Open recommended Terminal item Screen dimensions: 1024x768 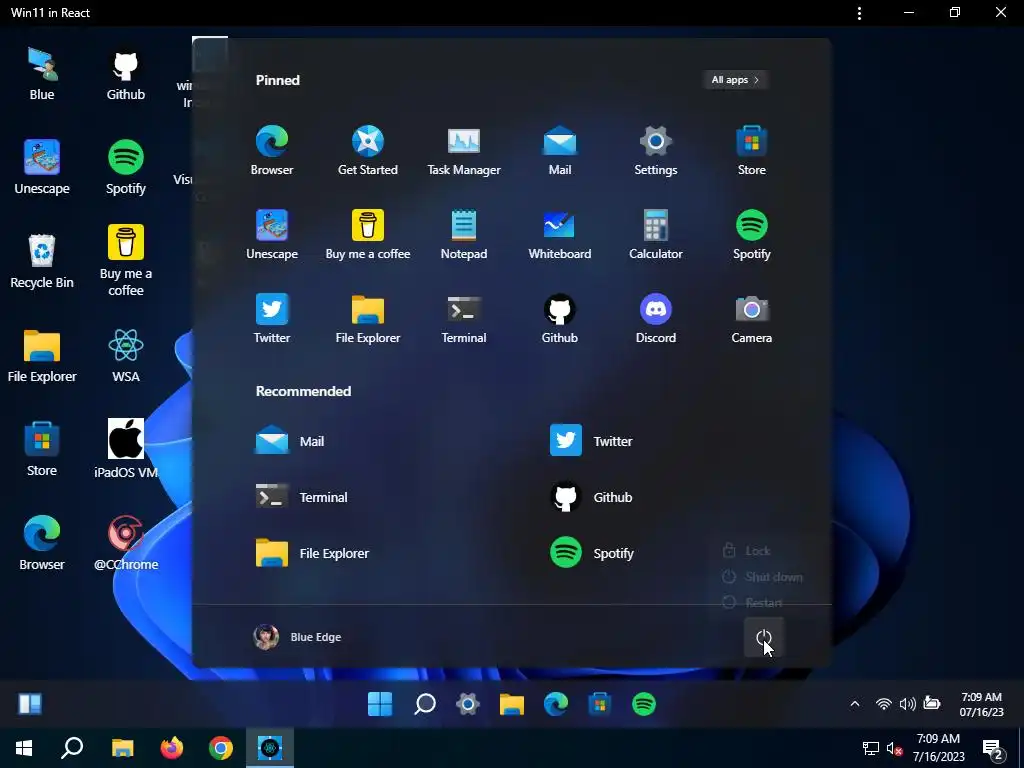(301, 497)
